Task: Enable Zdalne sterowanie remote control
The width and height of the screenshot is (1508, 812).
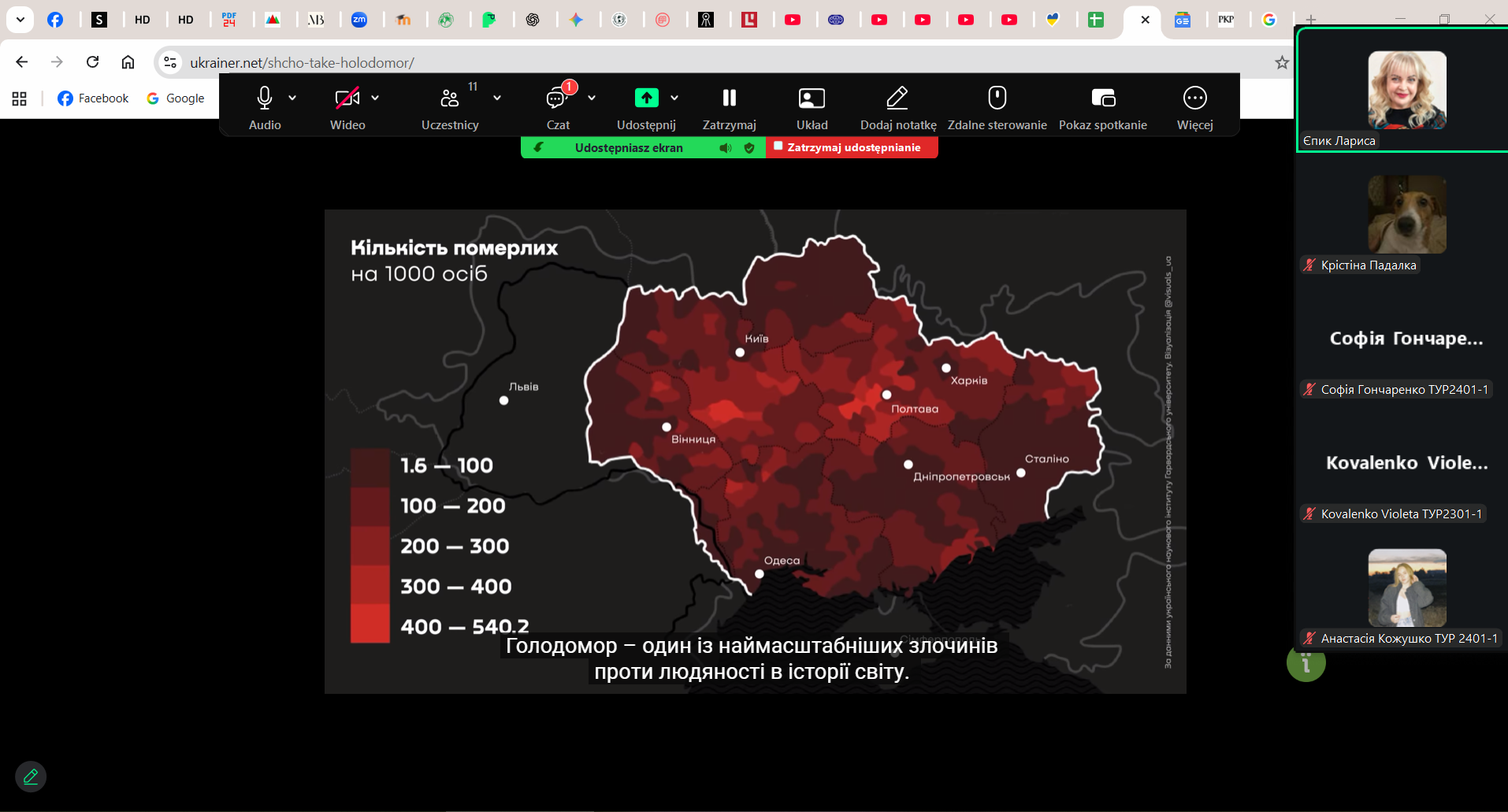Action: 997,98
